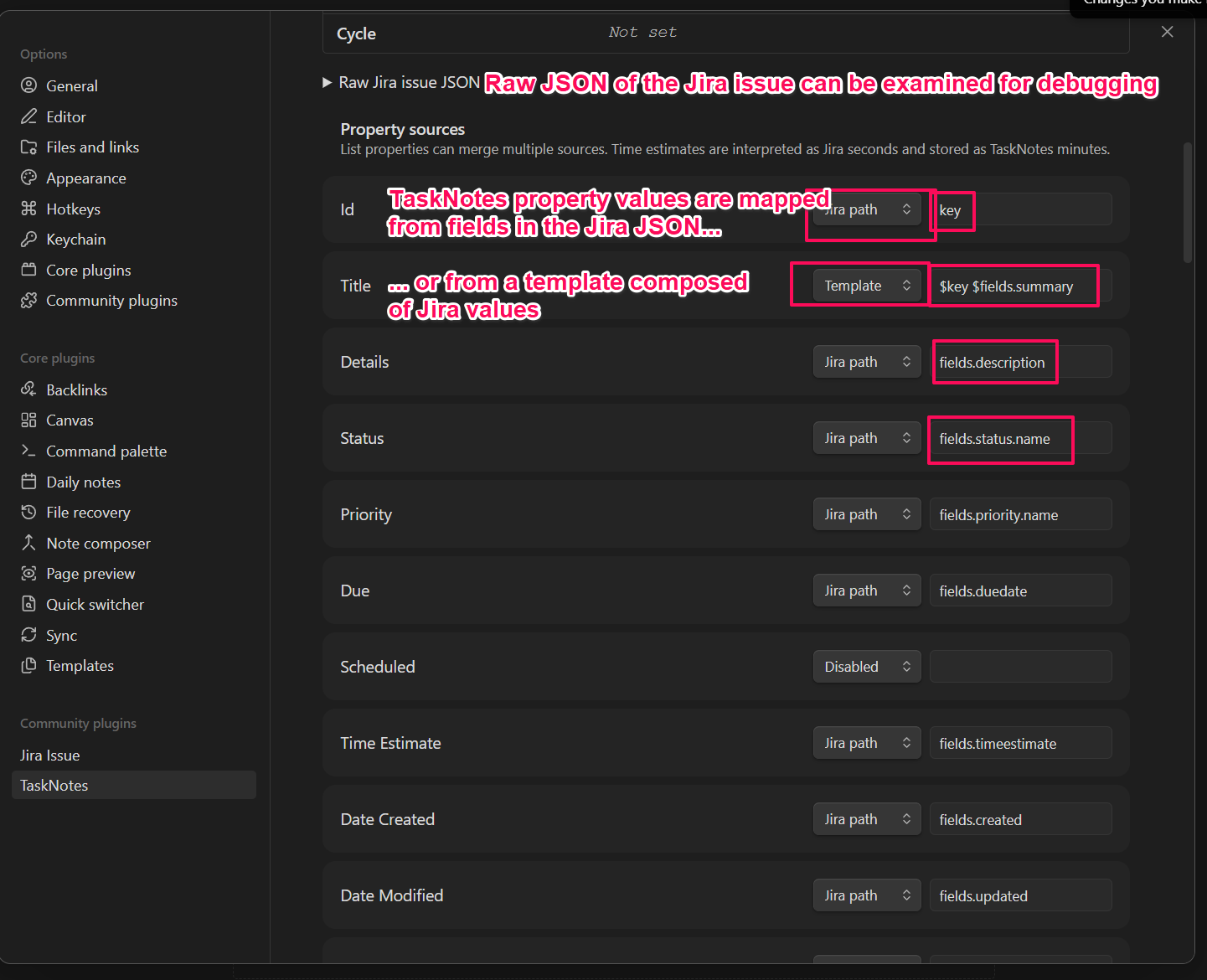Click the Date Created fields.created input
This screenshot has width=1207, height=980.
pos(1021,819)
